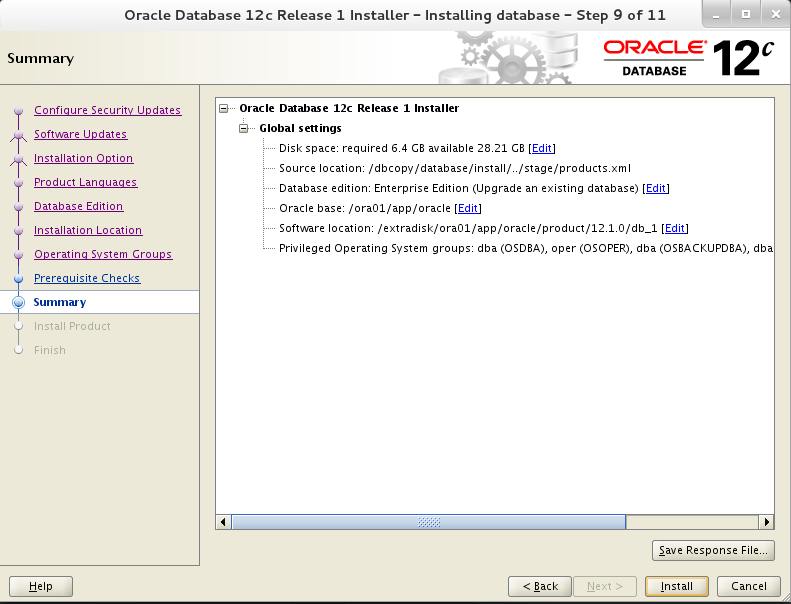Click the Back button
Image resolution: width=791 pixels, height=604 pixels.
540,586
